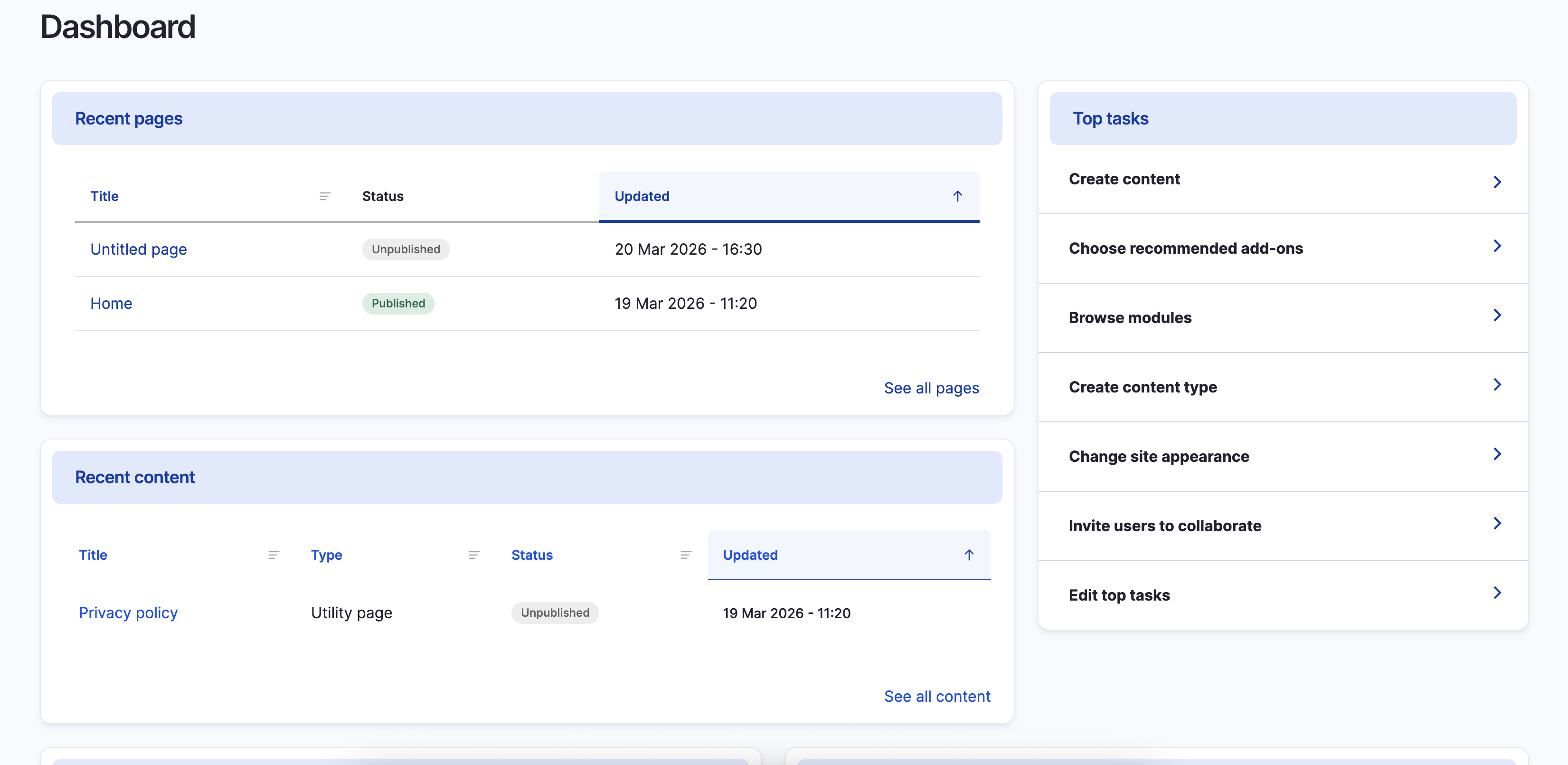Sort Recent content by Type header text
This screenshot has width=1568, height=765.
click(x=326, y=555)
